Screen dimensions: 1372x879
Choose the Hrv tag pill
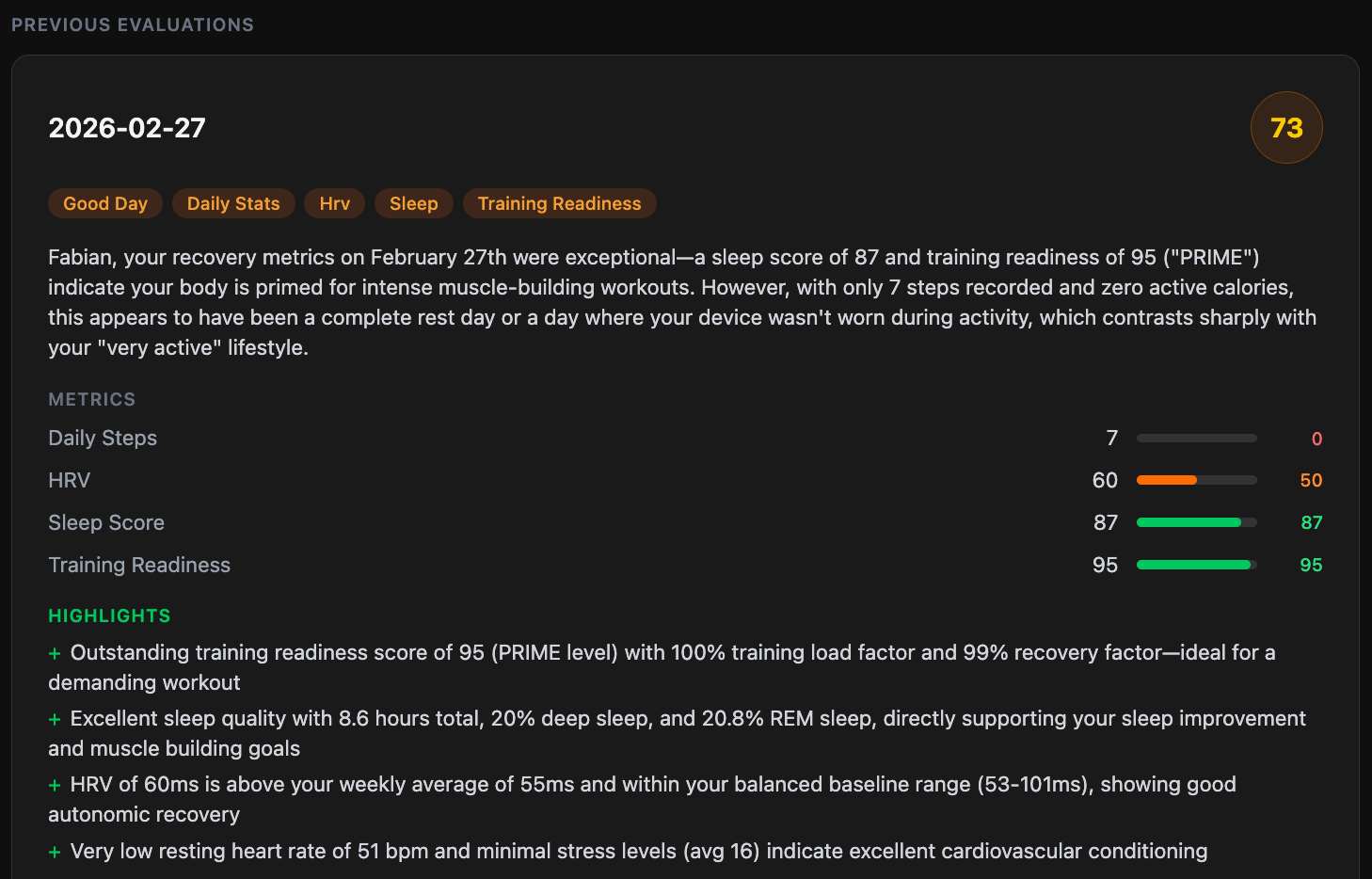point(334,204)
